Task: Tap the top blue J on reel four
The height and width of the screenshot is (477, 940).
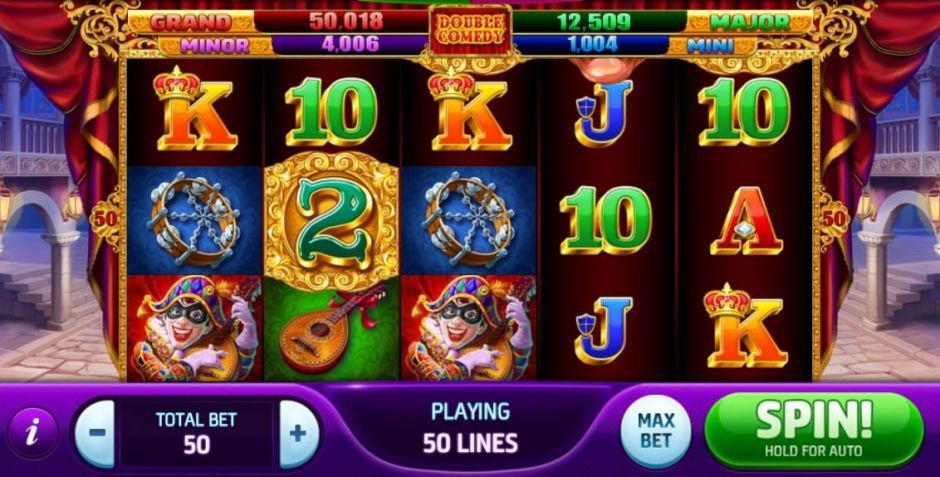Action: [604, 113]
